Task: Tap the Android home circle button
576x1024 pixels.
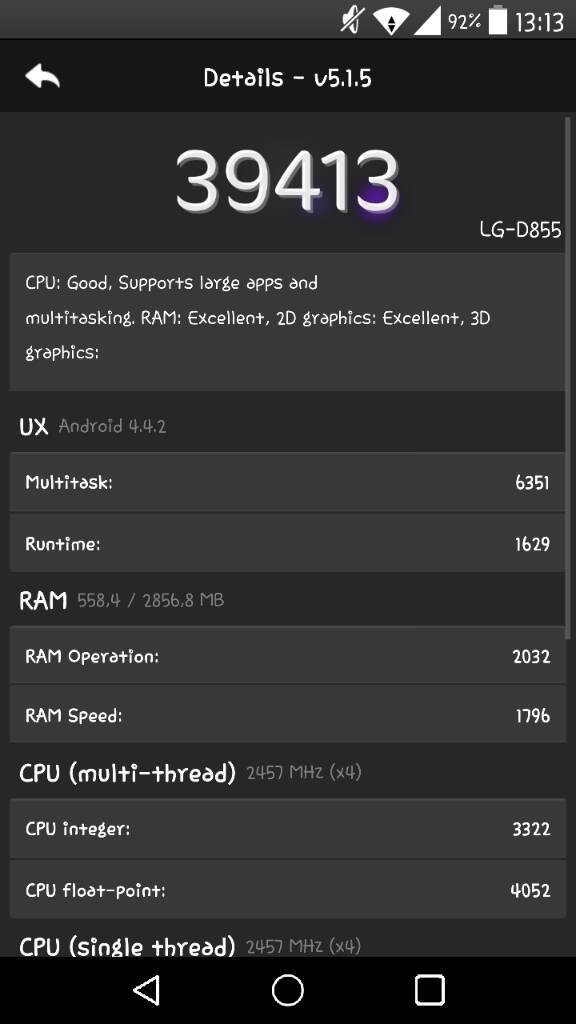Action: click(x=287, y=990)
